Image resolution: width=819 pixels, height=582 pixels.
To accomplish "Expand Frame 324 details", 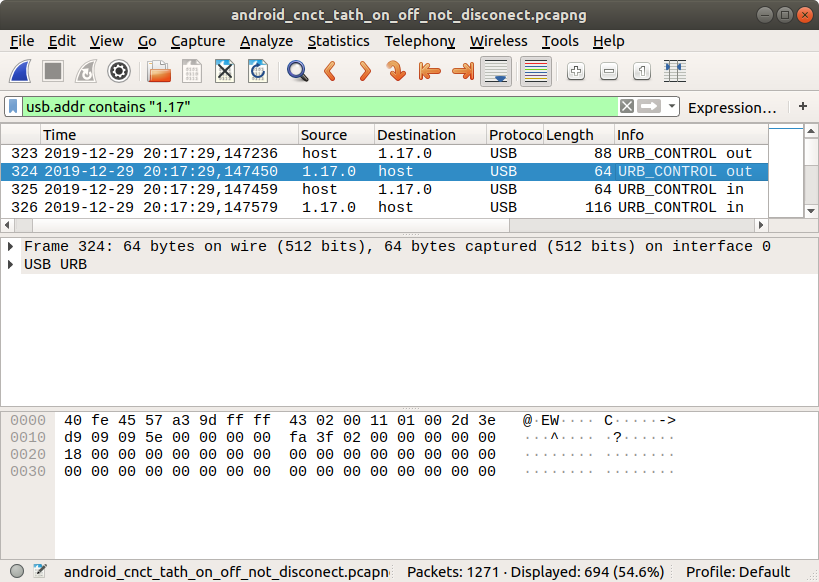I will coord(10,246).
